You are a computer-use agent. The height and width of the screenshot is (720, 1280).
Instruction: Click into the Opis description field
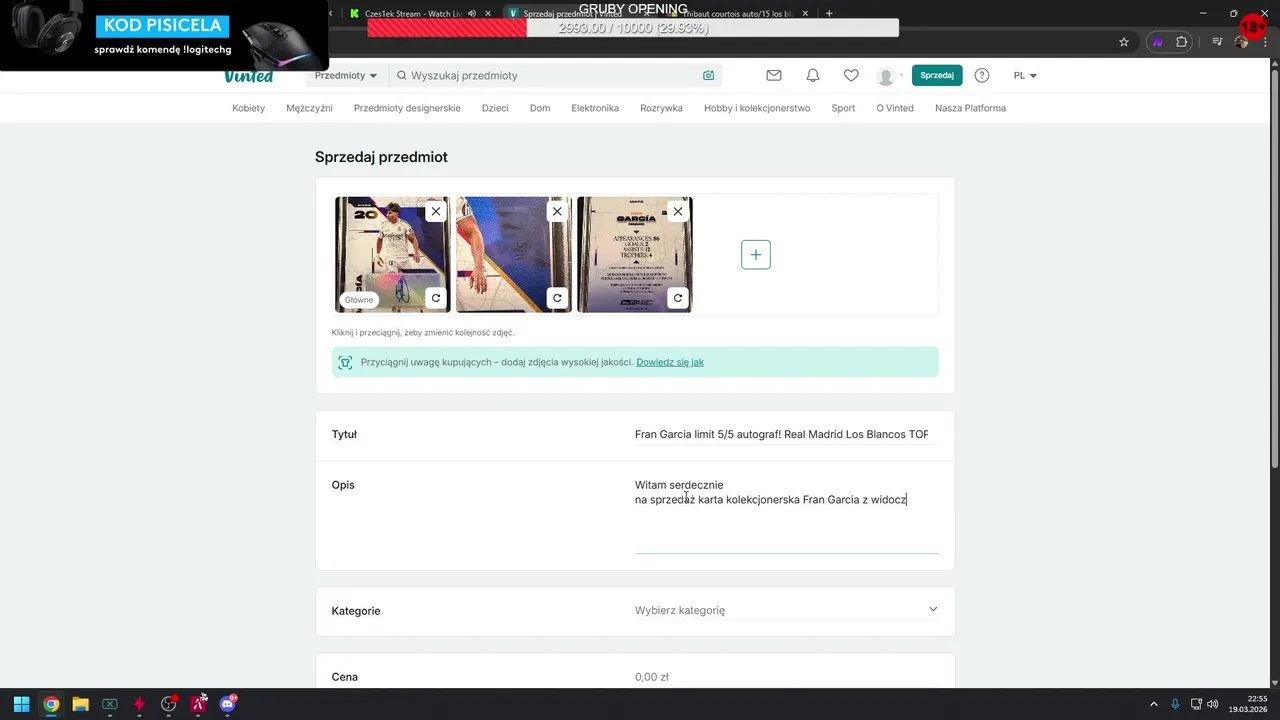click(786, 514)
